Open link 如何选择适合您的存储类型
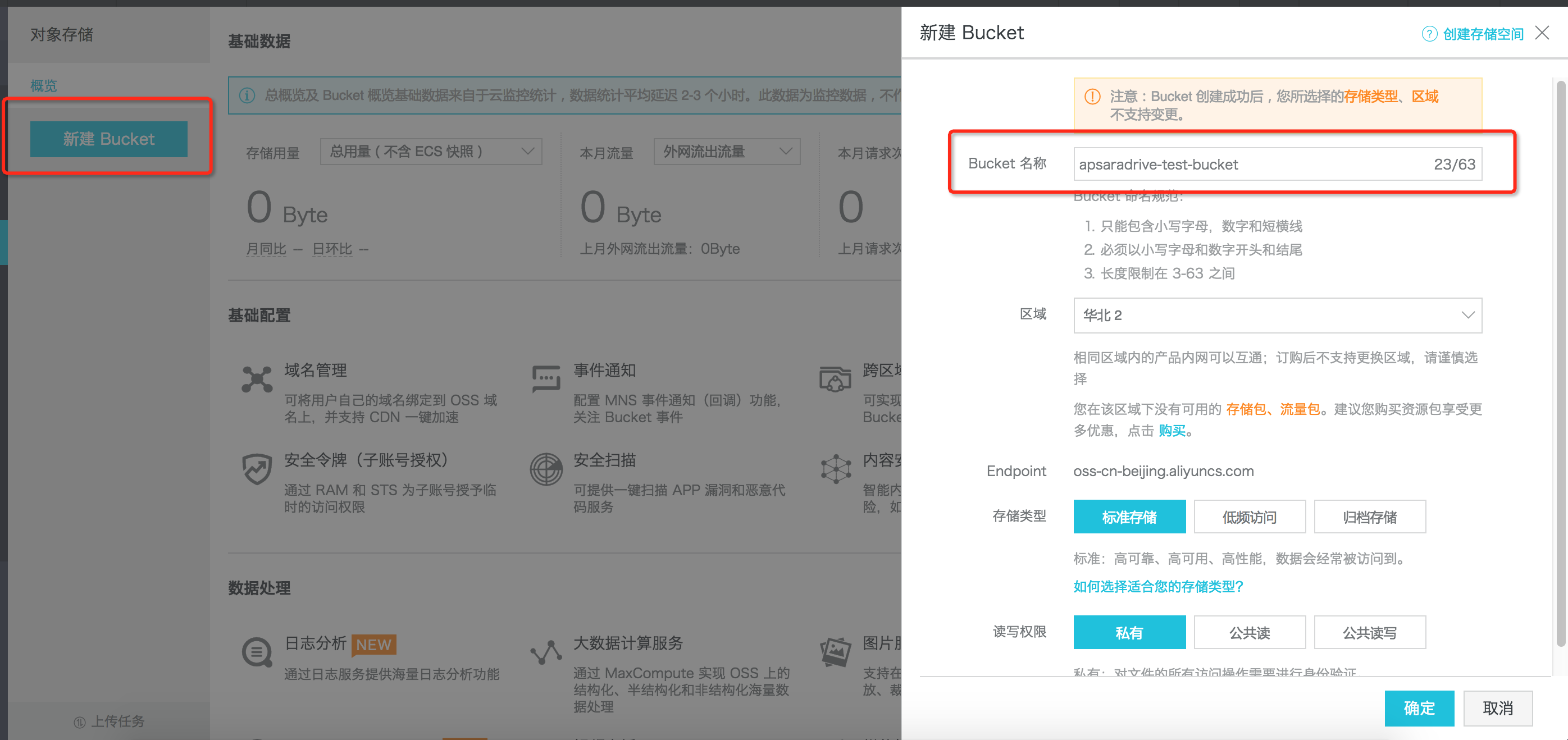The image size is (1568, 740). pyautogui.click(x=1157, y=586)
